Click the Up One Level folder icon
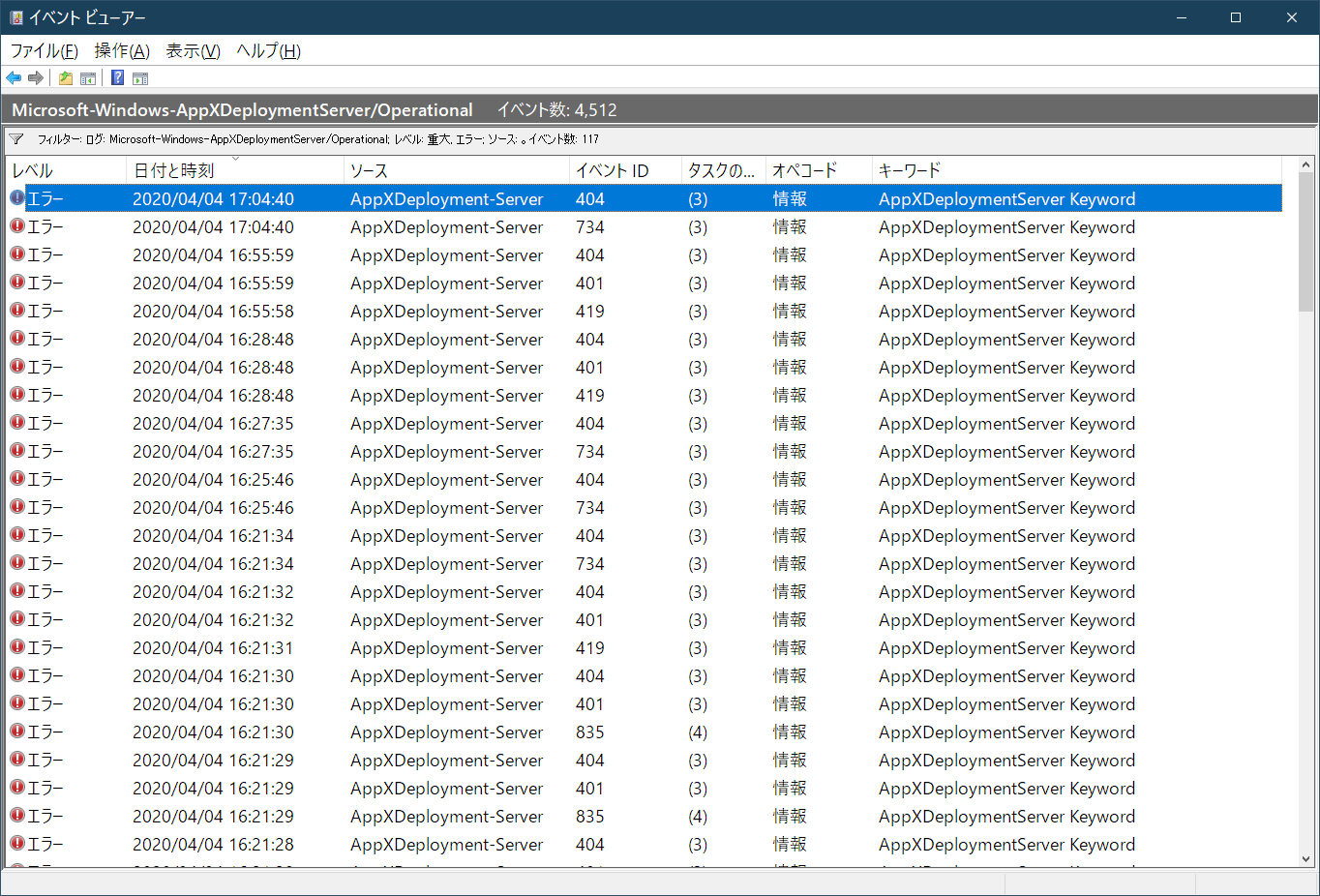Viewport: 1320px width, 896px height. tap(66, 78)
